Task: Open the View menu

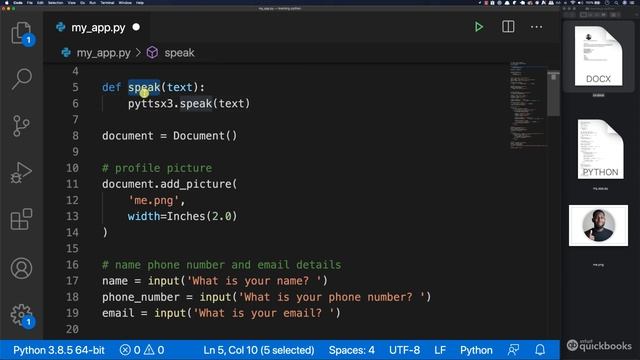Action: 71,2
